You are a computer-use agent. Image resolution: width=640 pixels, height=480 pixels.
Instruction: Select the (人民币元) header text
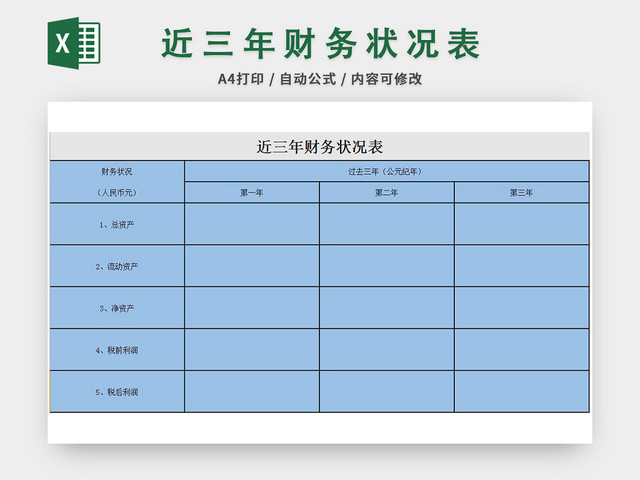coord(117,192)
